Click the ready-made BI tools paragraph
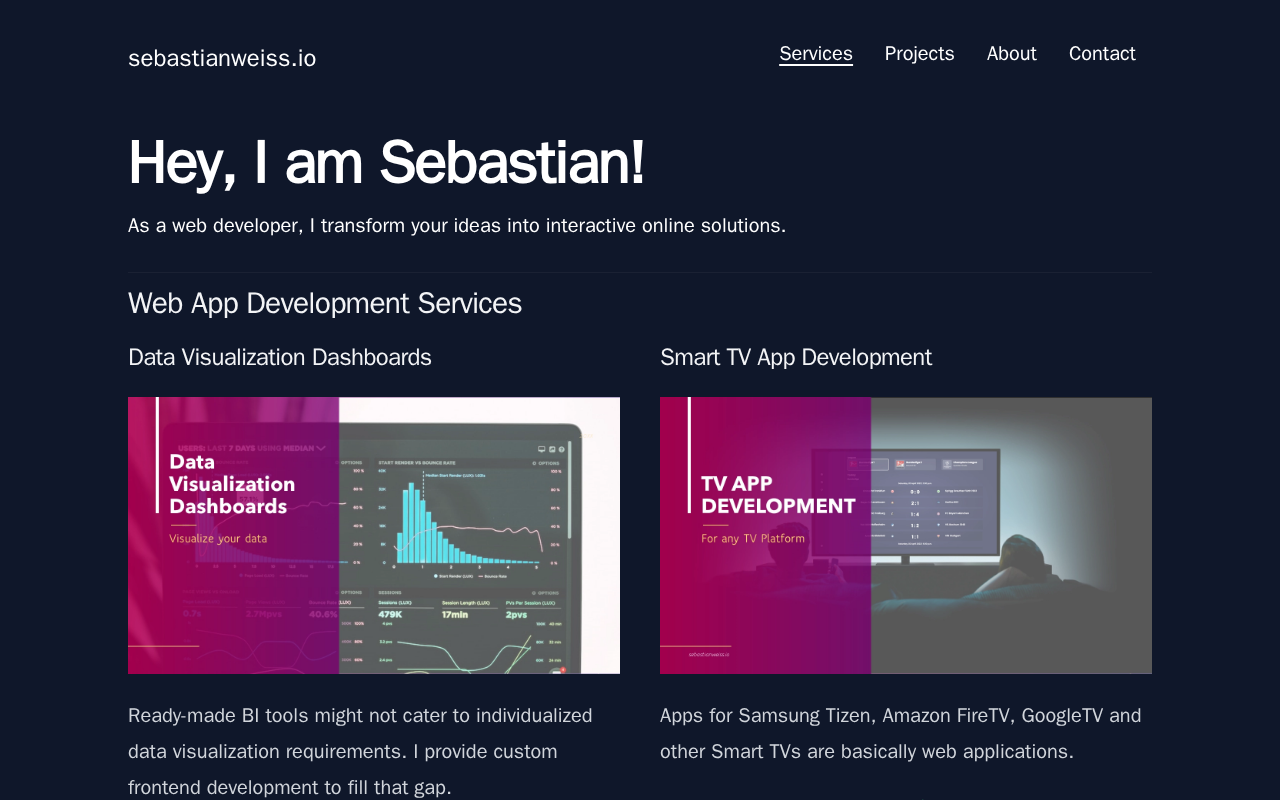The image size is (1280, 800). pos(360,751)
